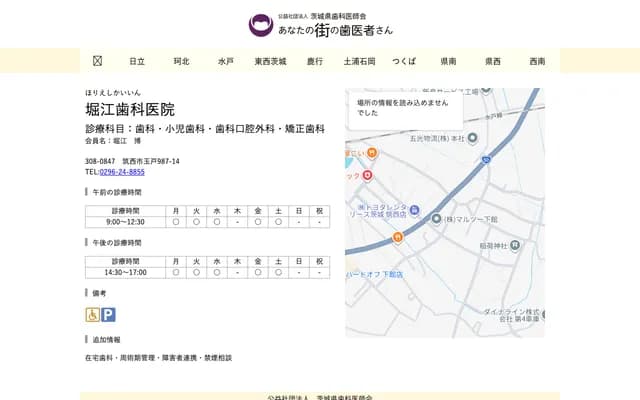Click the 稲荷神社 shrine map marker
The width and height of the screenshot is (640, 400).
pos(515,245)
